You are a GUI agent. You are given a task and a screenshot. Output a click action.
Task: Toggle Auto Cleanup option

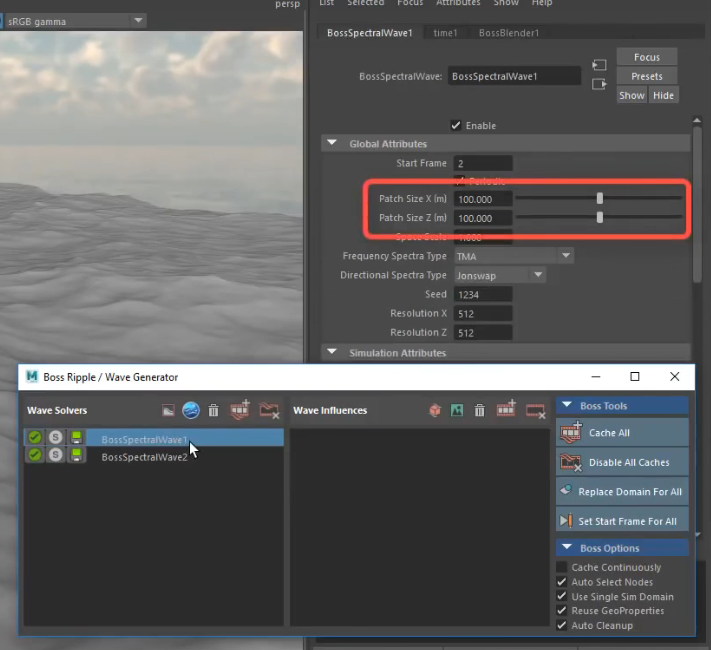pos(561,625)
